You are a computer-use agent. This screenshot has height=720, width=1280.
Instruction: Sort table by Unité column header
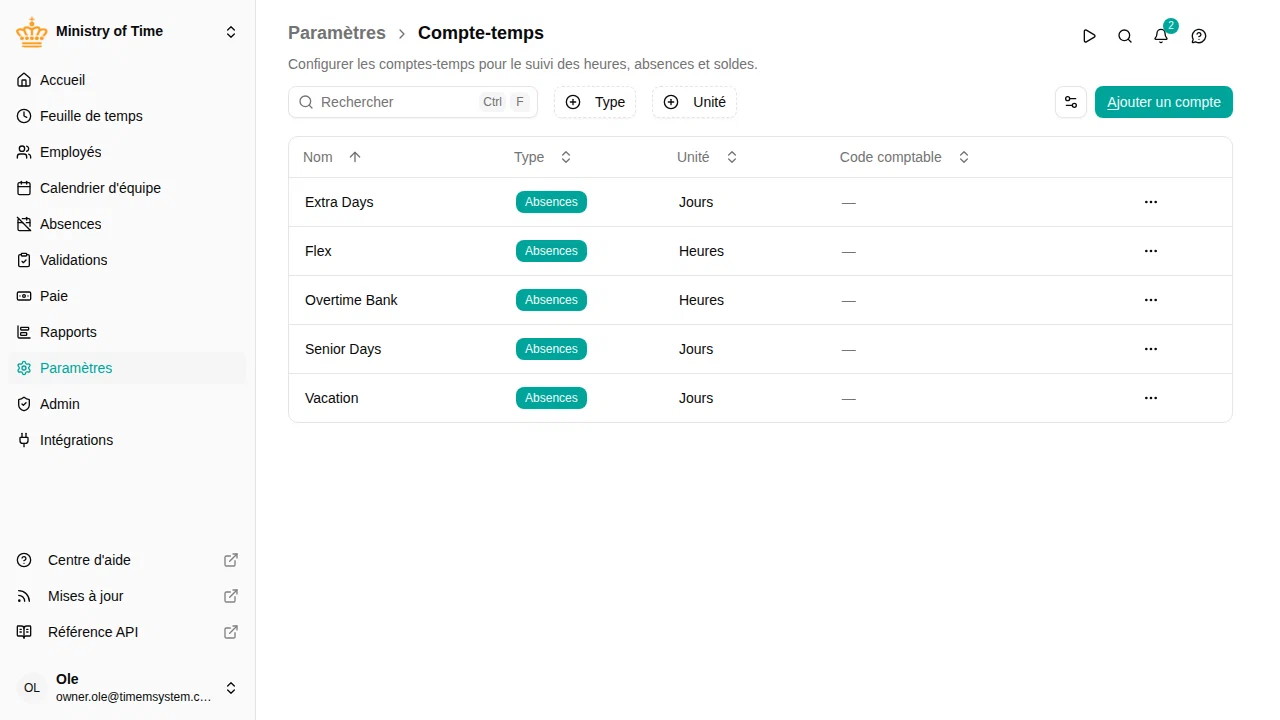(707, 157)
